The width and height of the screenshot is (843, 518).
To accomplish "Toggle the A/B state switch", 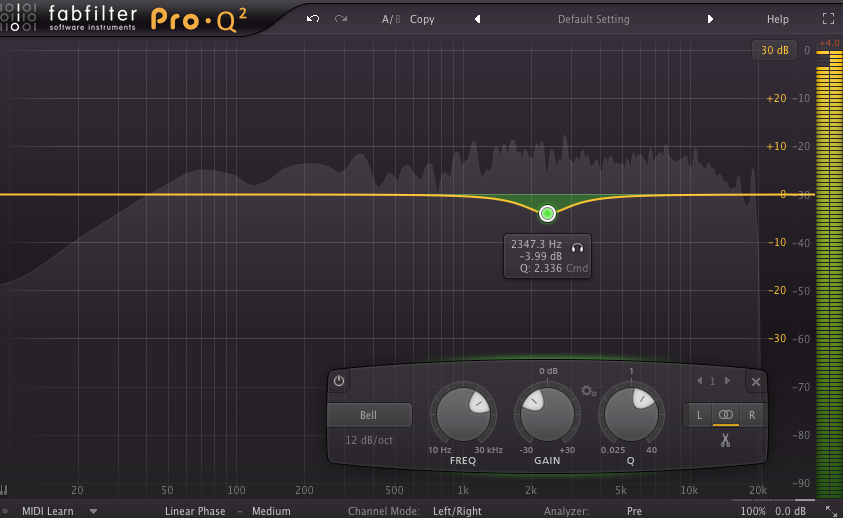I will 391,19.
